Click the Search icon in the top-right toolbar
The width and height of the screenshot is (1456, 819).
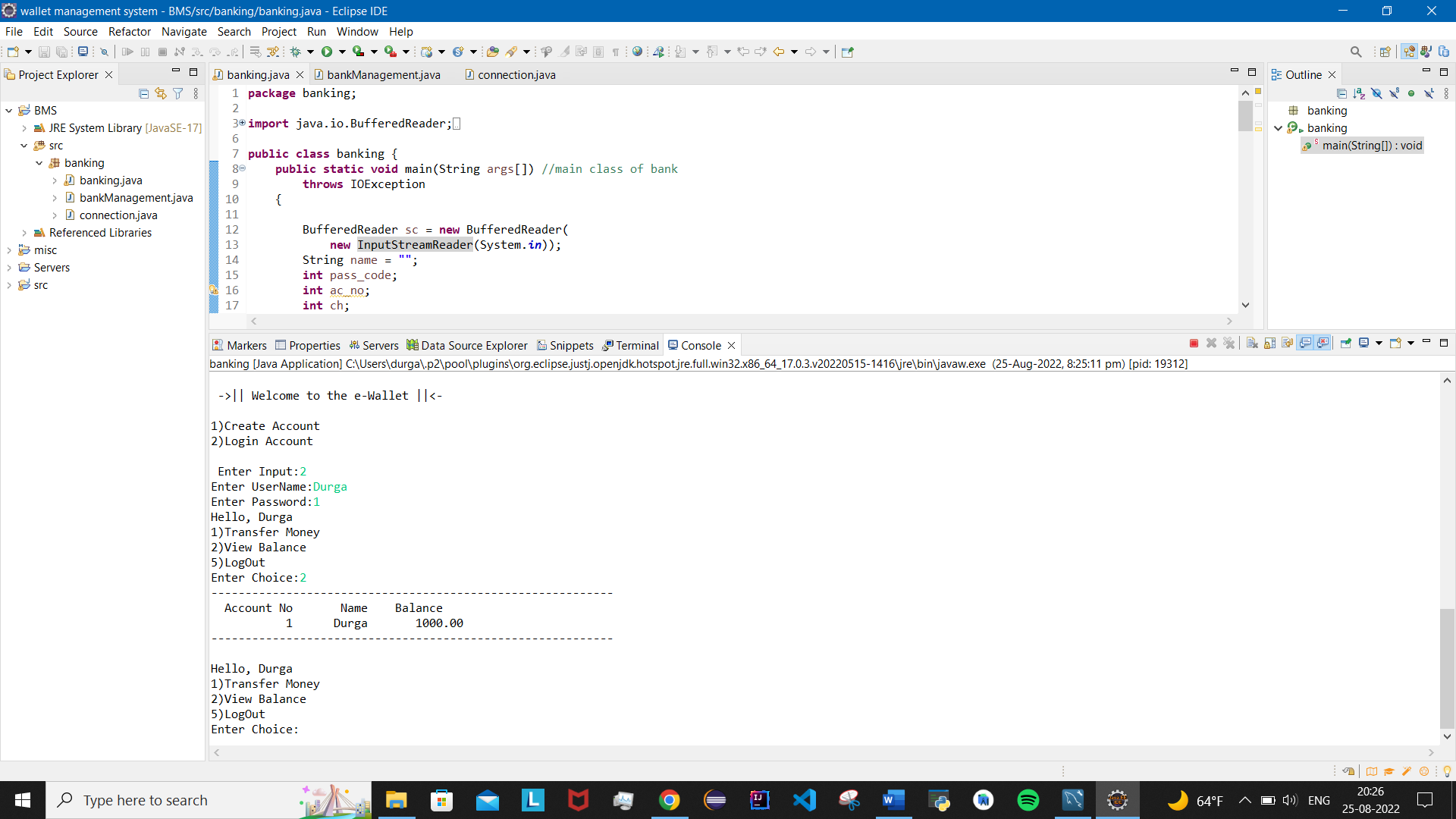pos(1357,51)
